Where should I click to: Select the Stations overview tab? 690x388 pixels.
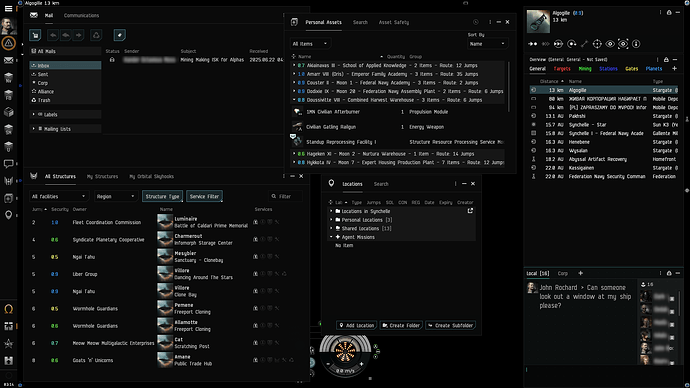pos(608,69)
